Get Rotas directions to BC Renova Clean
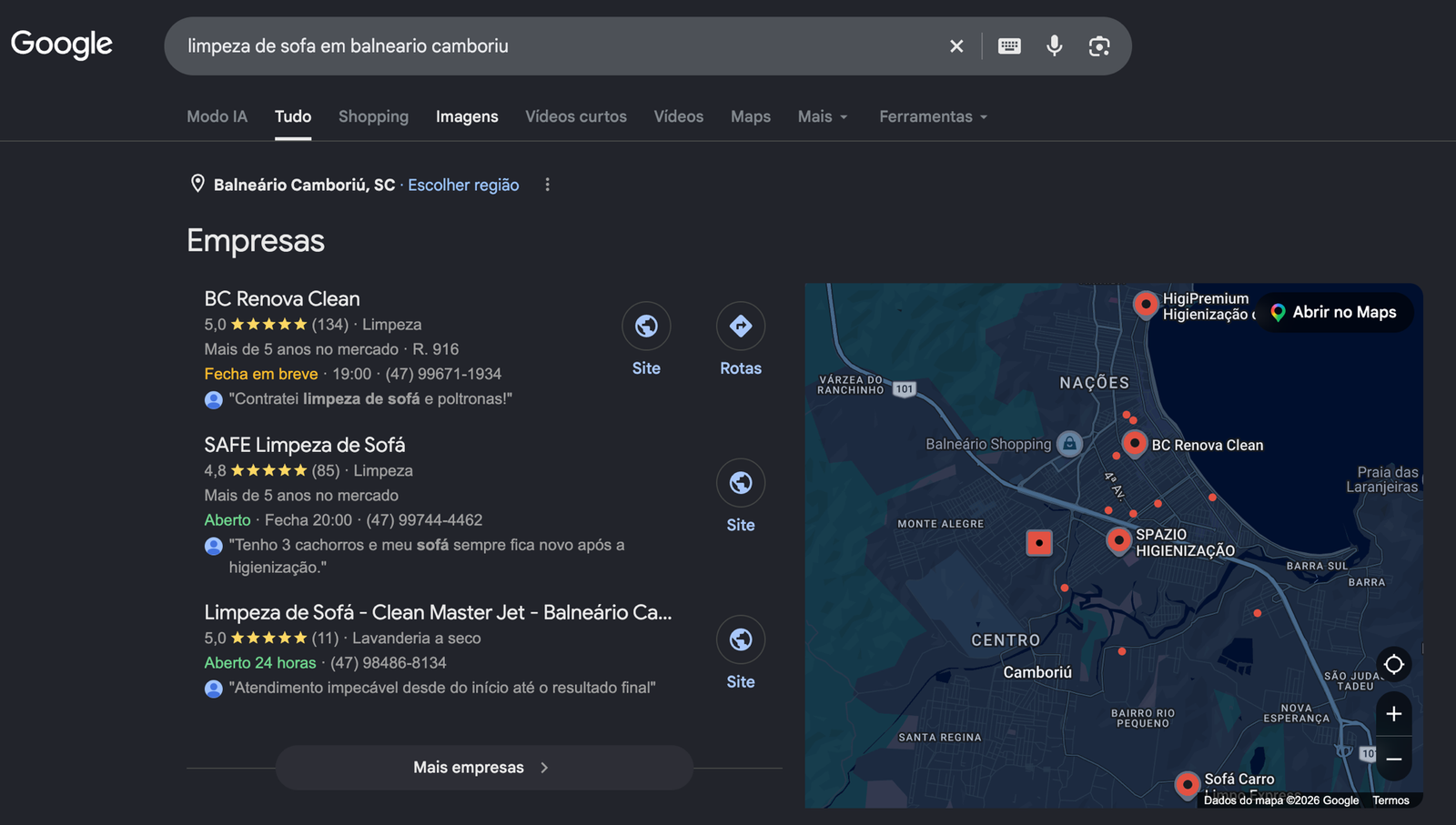This screenshot has width=1456, height=825. (741, 326)
